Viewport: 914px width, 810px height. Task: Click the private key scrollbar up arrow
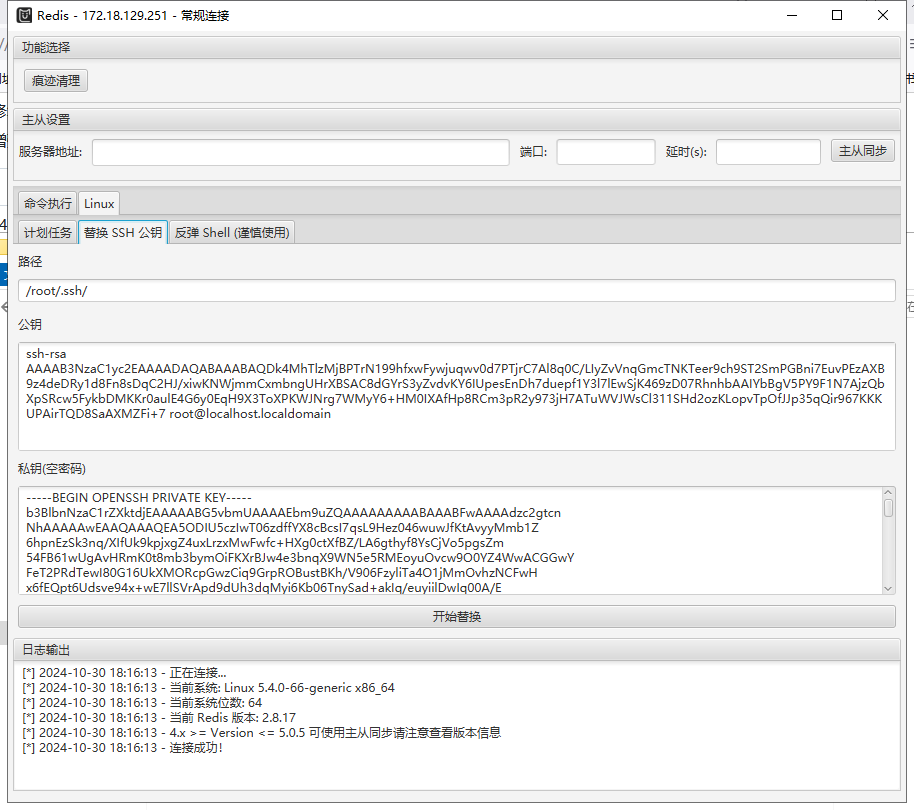(888, 492)
